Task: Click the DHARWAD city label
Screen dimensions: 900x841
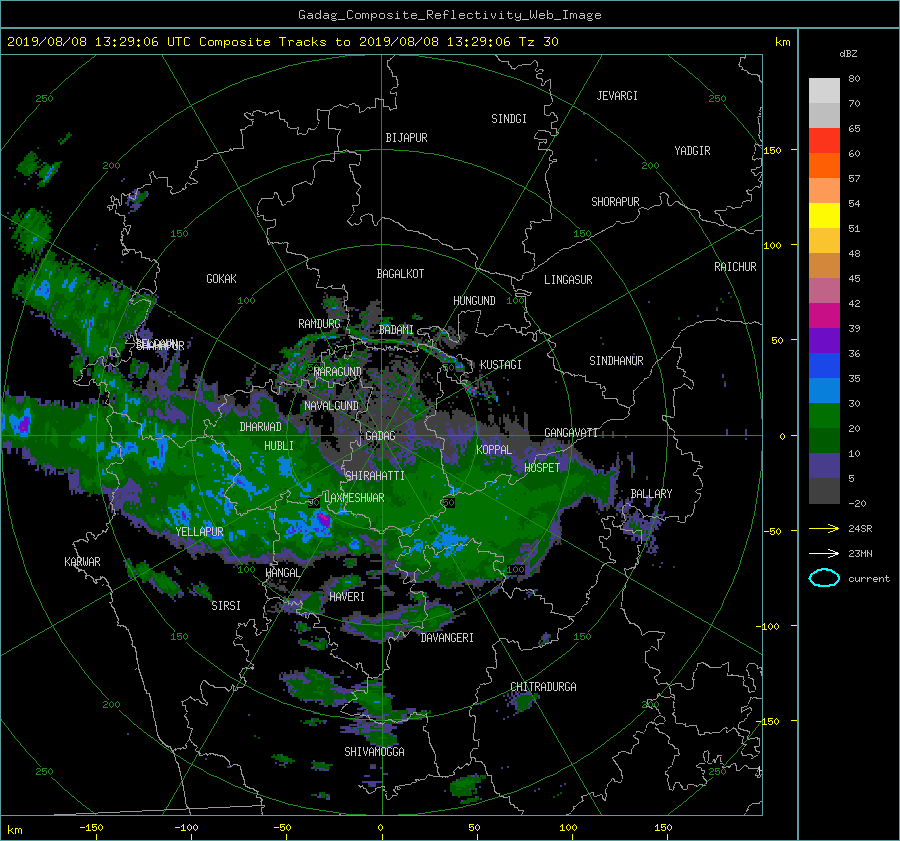Action: click(261, 427)
